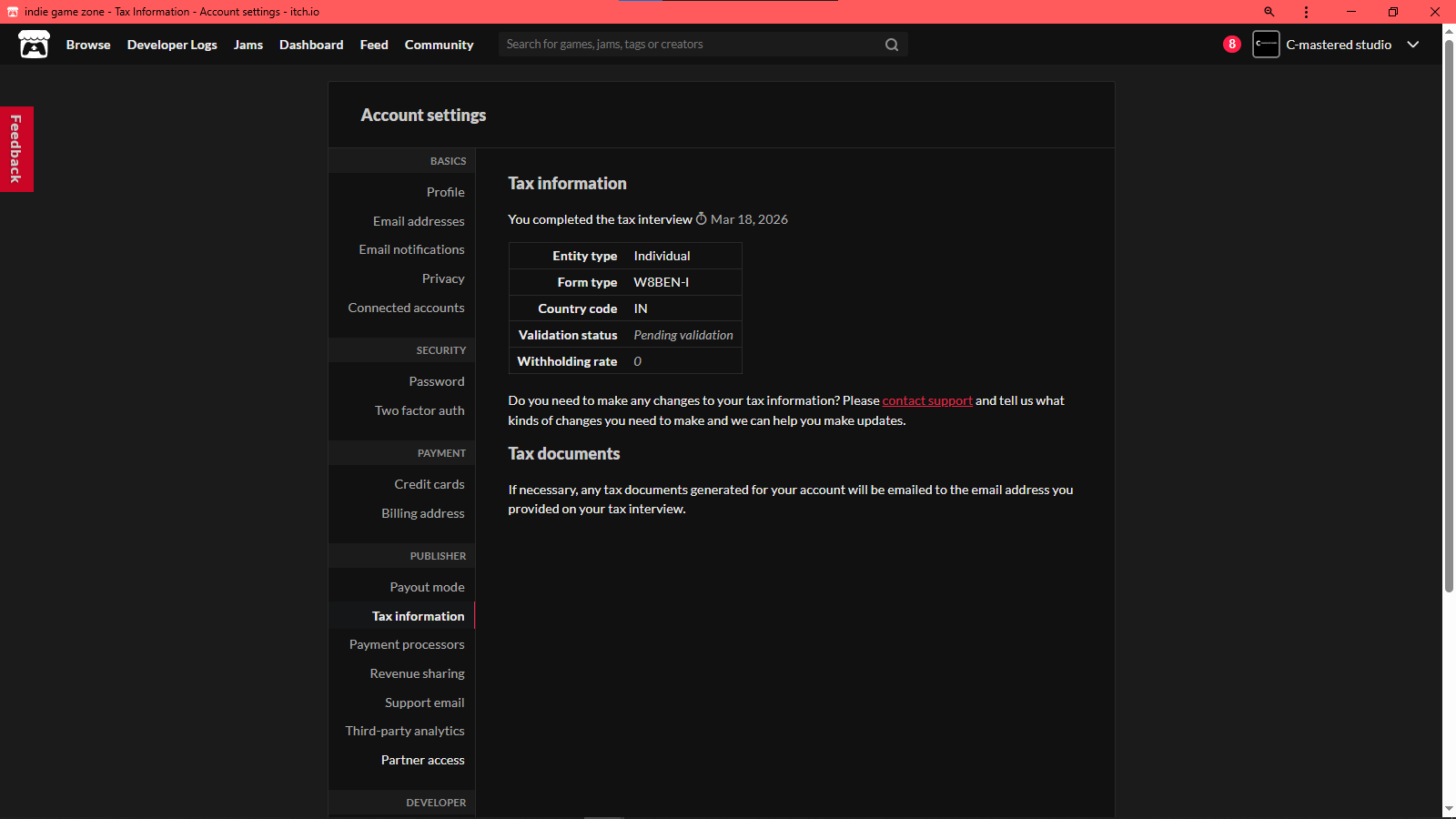Click the C-mastered studio avatar thumbnail

click(1266, 44)
